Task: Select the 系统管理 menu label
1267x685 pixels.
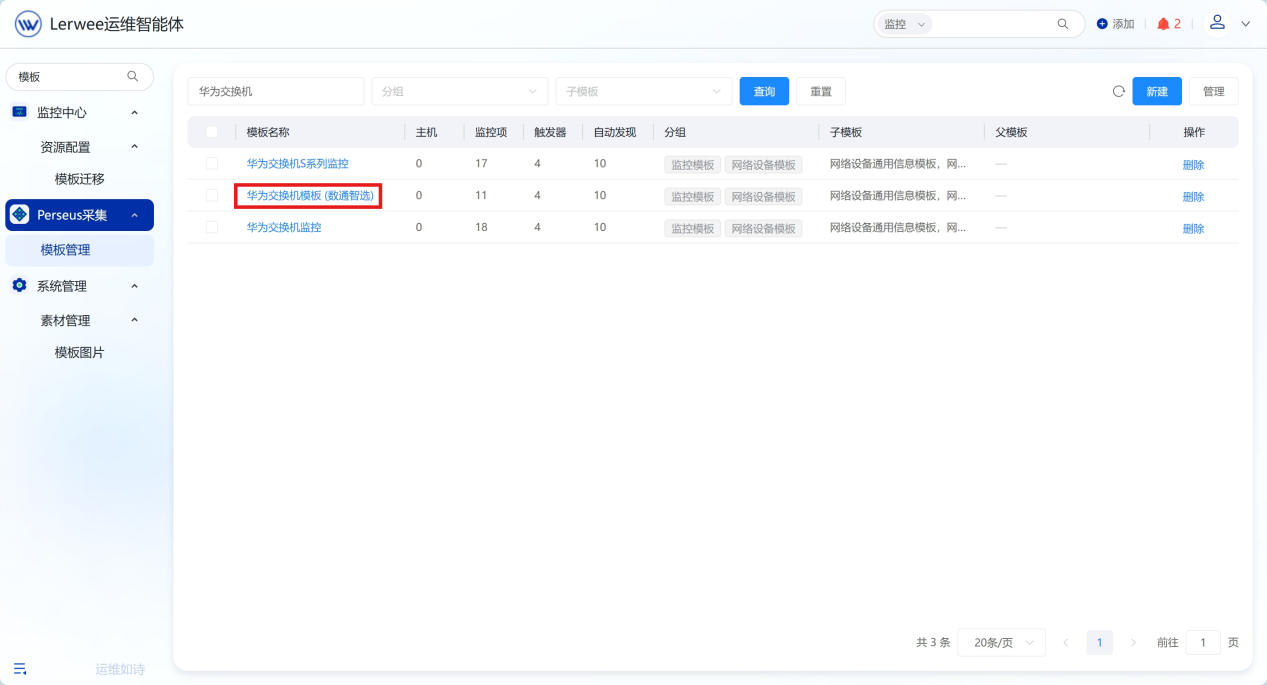Action: [x=62, y=286]
